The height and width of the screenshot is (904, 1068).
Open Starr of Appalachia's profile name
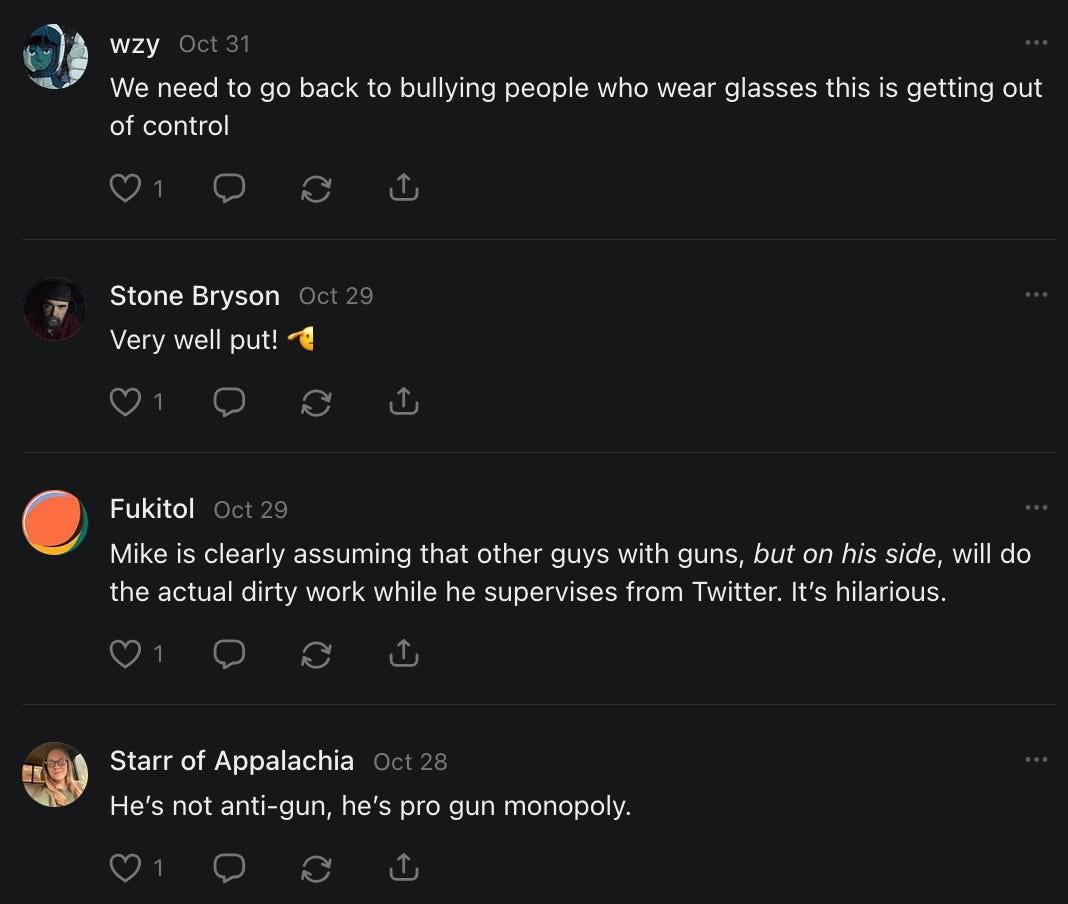231,761
